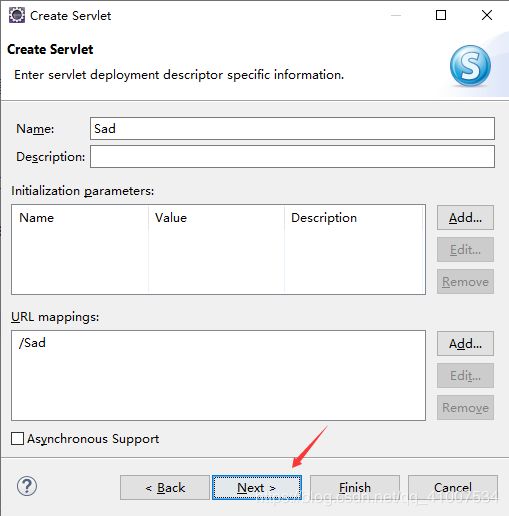Screen dimensions: 509x516
Task: Click the Description text field
Action: [292, 156]
